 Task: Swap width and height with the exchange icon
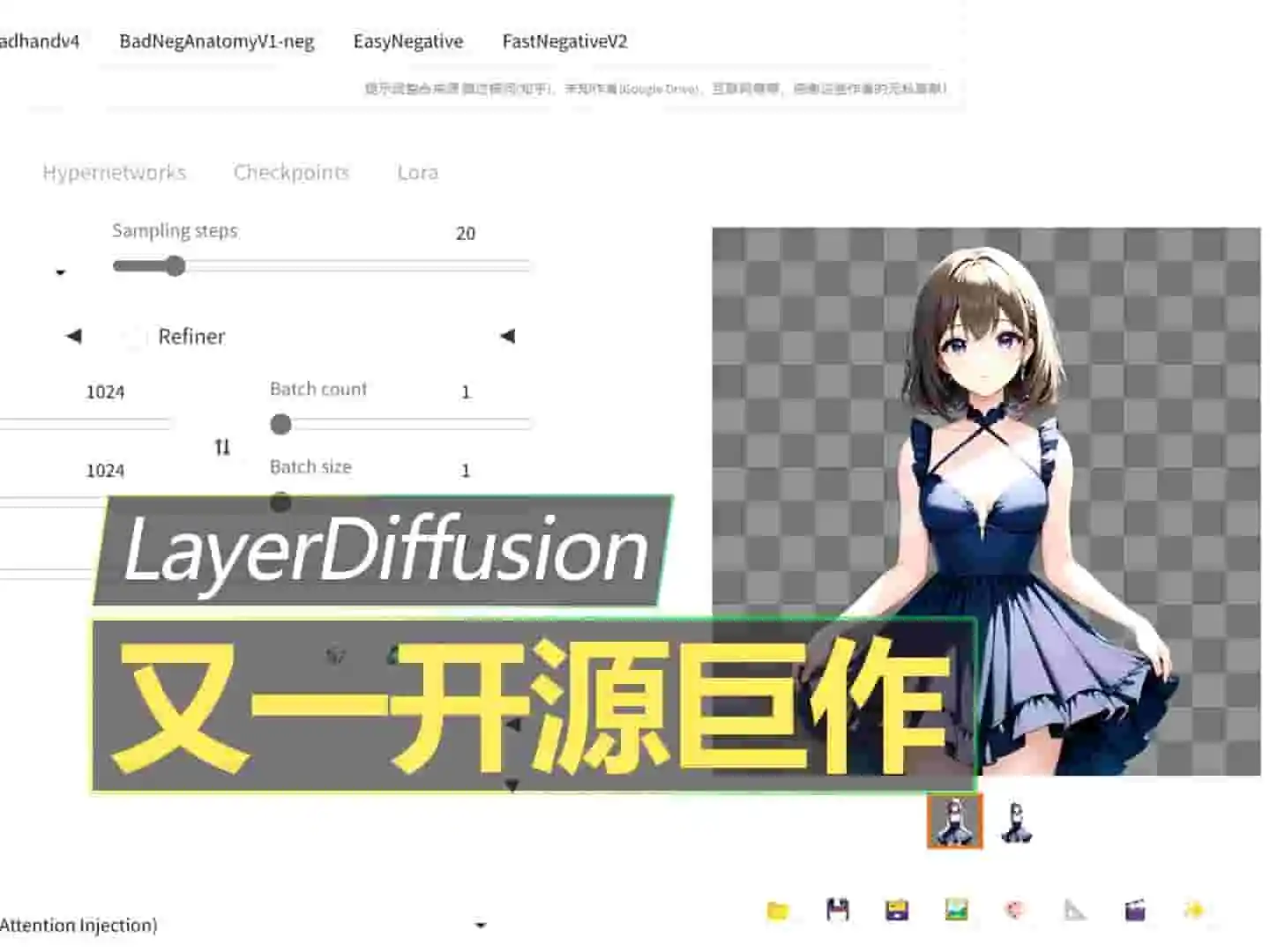(x=222, y=447)
